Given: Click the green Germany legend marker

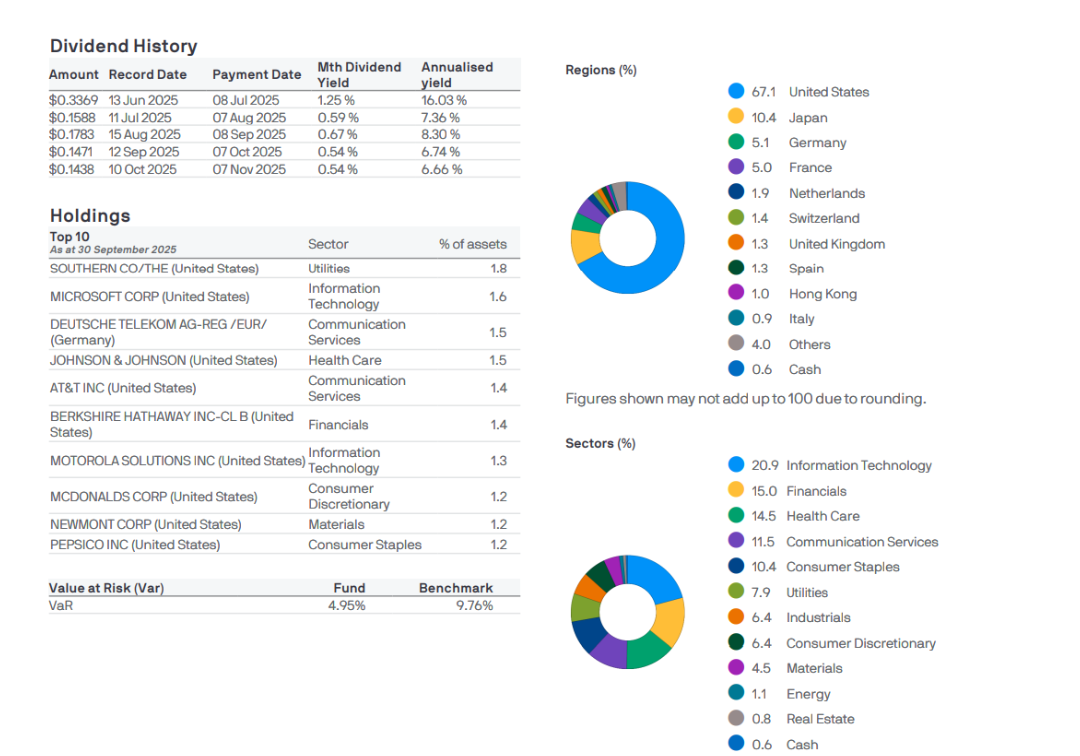Looking at the screenshot, I should point(737,142).
